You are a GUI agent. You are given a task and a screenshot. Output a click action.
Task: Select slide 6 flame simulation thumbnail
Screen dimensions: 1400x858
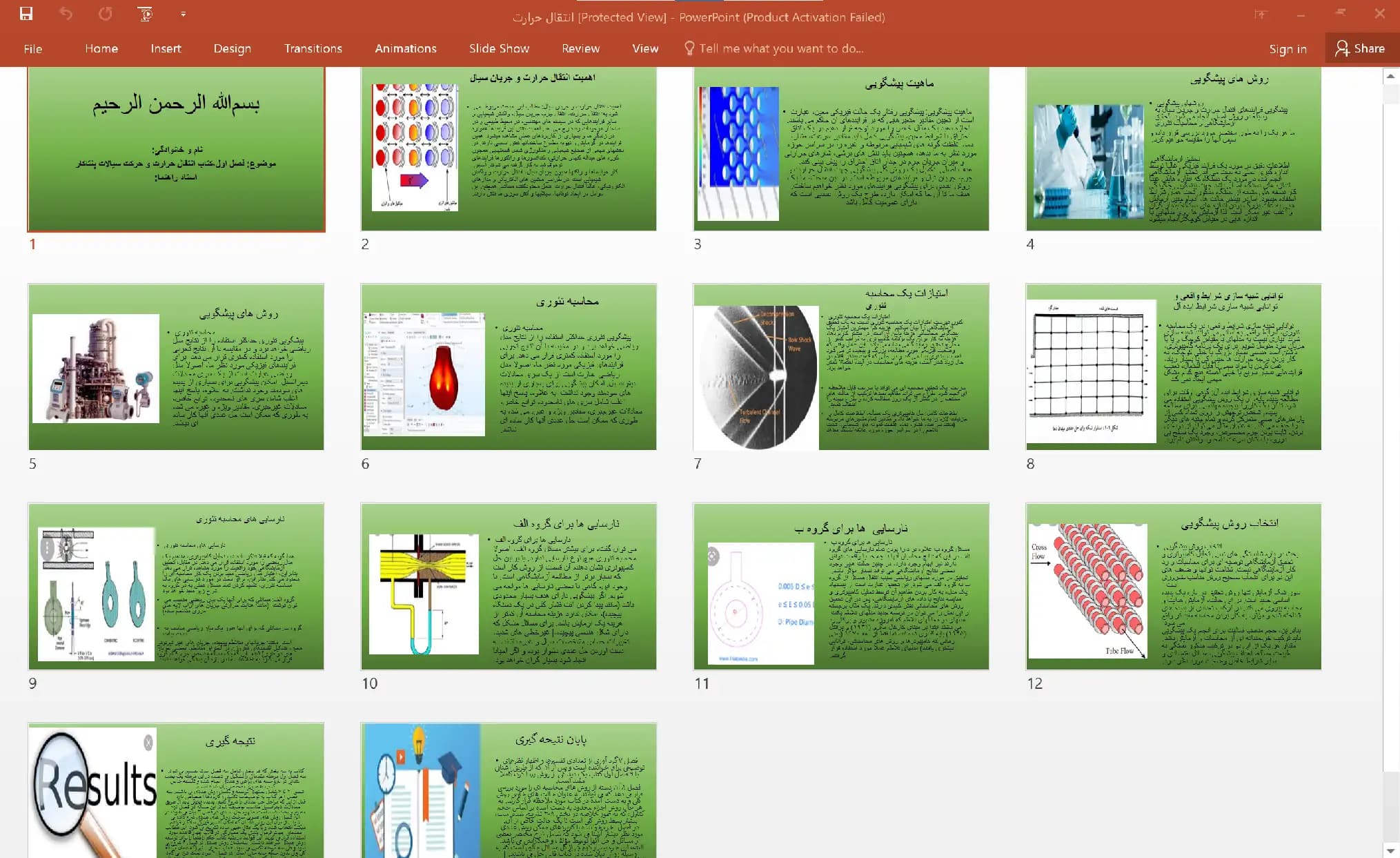pos(509,367)
